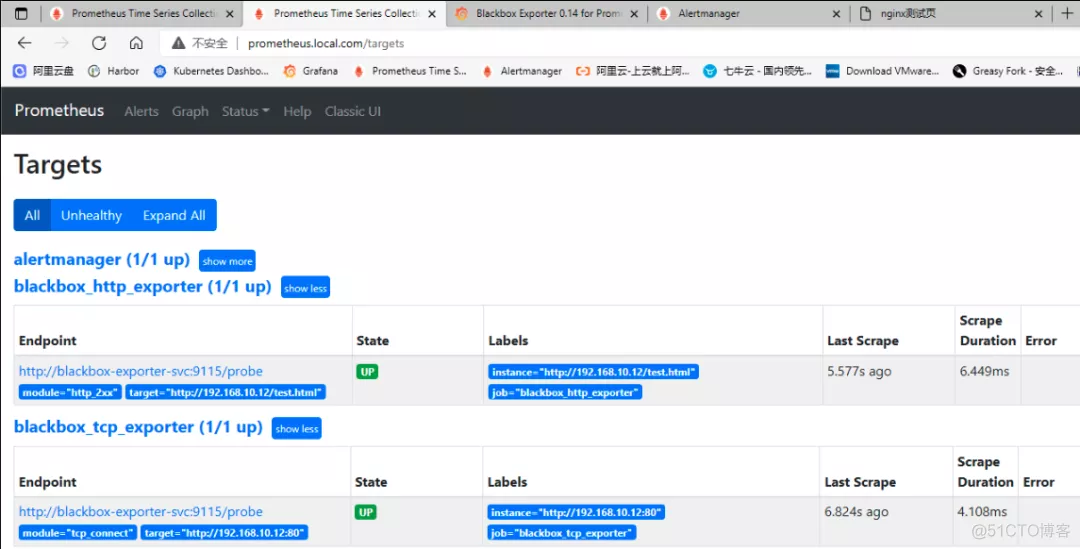Click the Expand All button
Image resolution: width=1080 pixels, height=549 pixels.
click(x=174, y=215)
